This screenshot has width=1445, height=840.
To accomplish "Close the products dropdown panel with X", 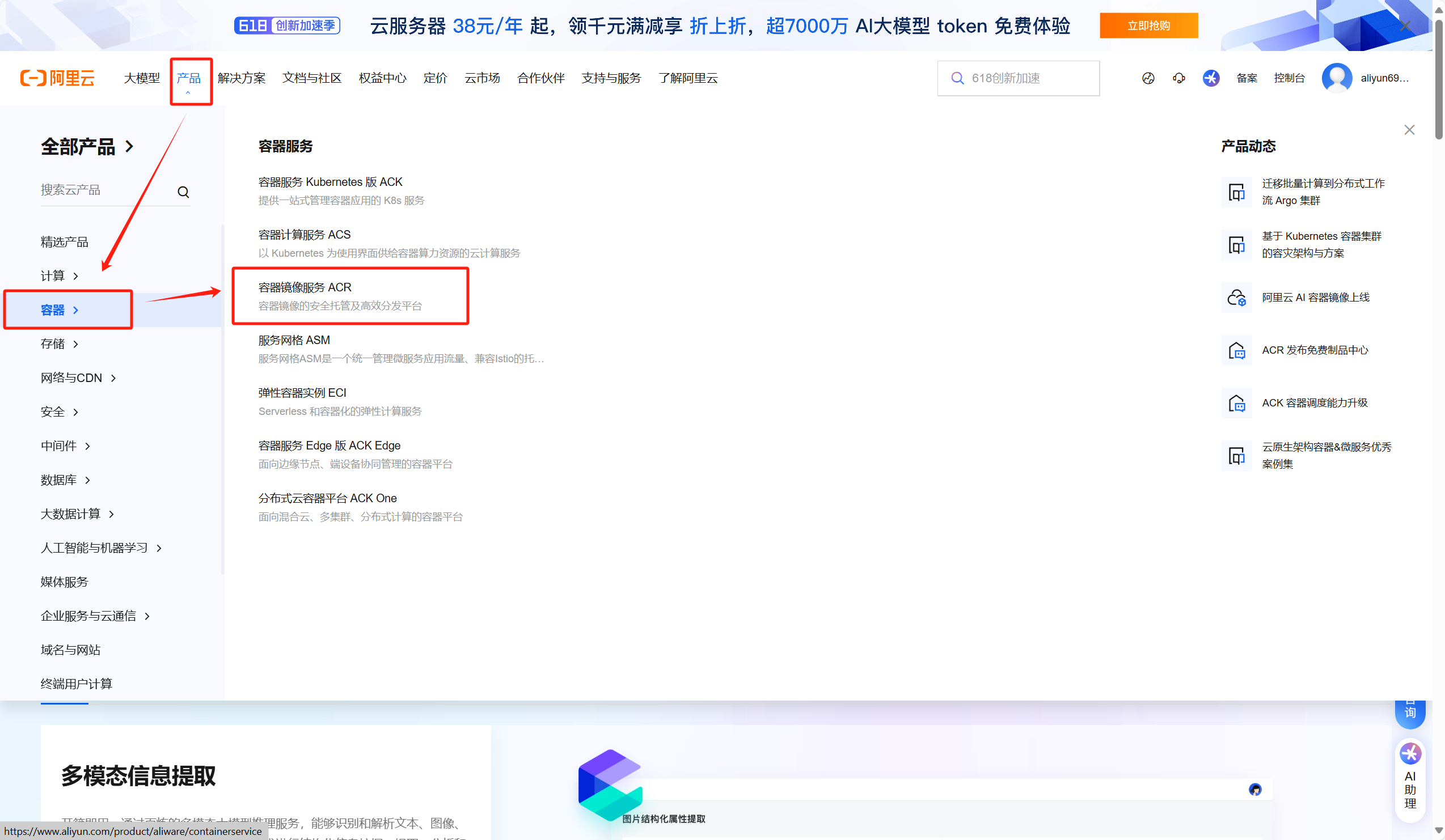I will coord(1409,130).
